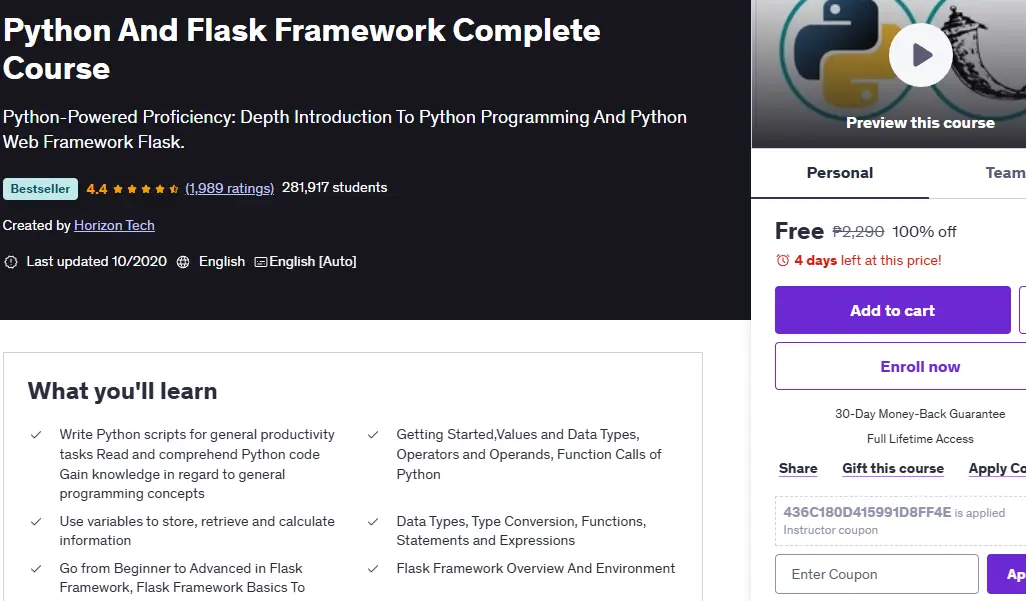Screen dimensions: 1026x601
Task: Click the Free price label
Action: pos(799,231)
